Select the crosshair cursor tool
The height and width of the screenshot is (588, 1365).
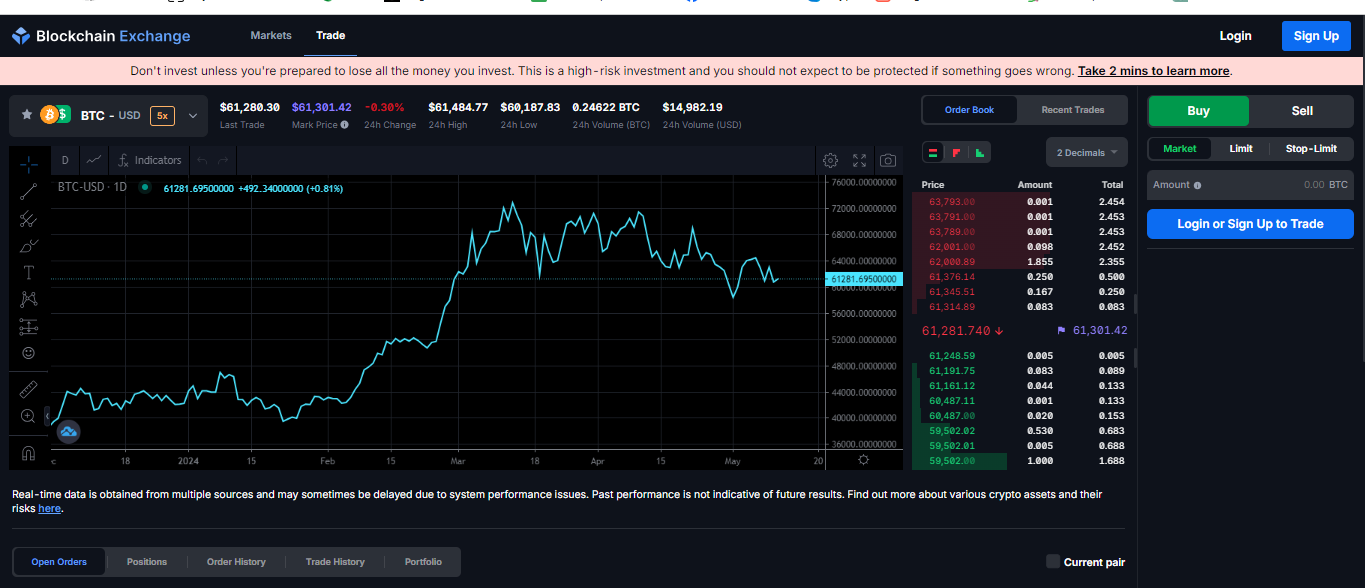coord(28,165)
